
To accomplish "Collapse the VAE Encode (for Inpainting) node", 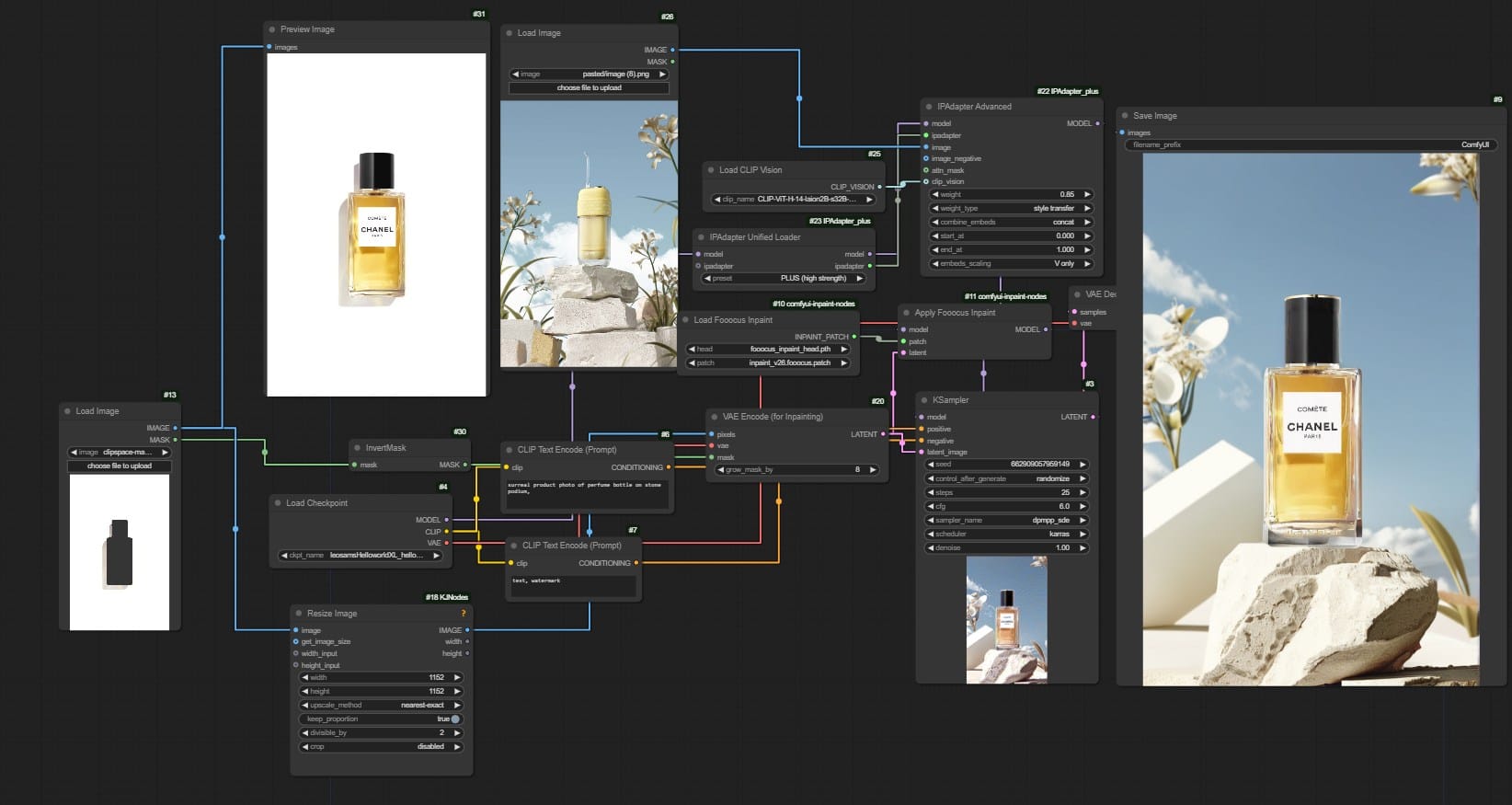I will 714,417.
